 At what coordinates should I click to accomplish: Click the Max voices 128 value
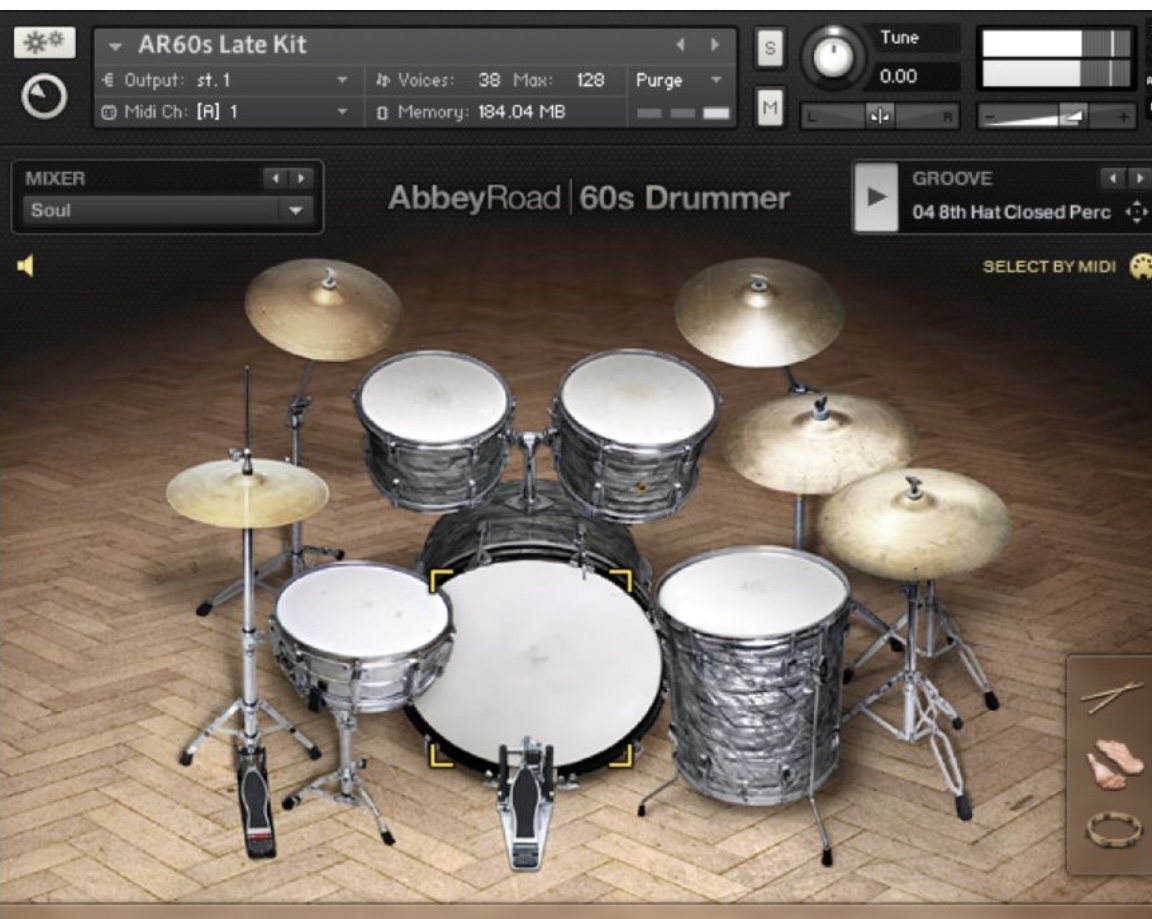[591, 80]
